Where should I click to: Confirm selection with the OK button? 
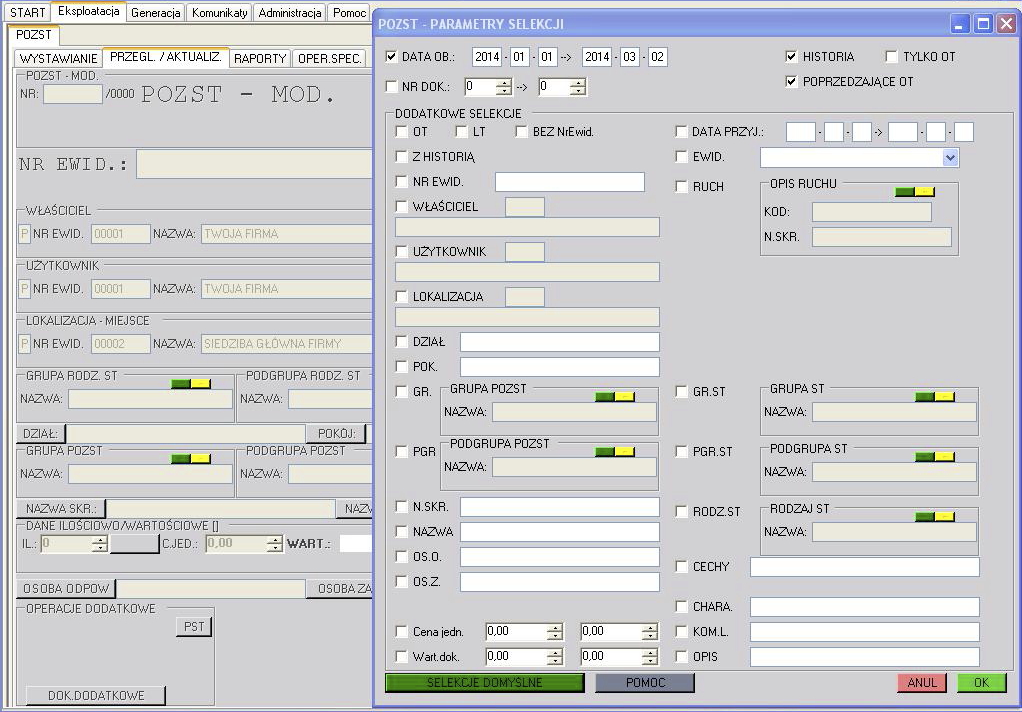pos(982,683)
